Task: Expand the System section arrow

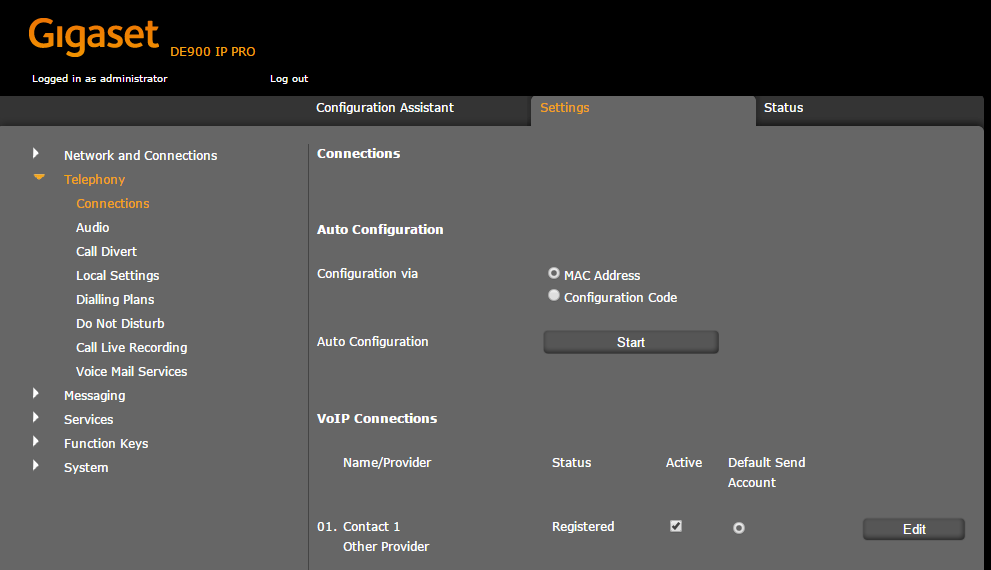Action: coord(36,466)
